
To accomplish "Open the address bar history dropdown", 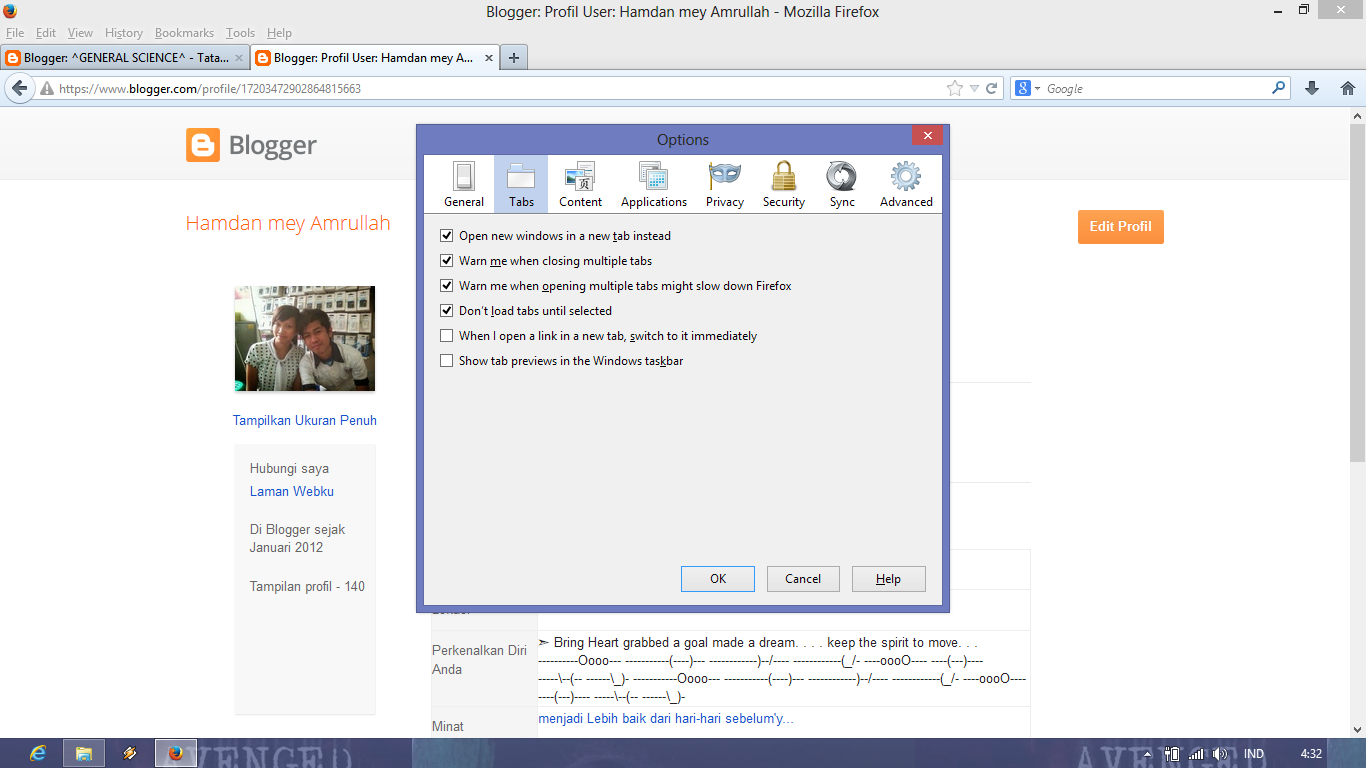I will (975, 89).
